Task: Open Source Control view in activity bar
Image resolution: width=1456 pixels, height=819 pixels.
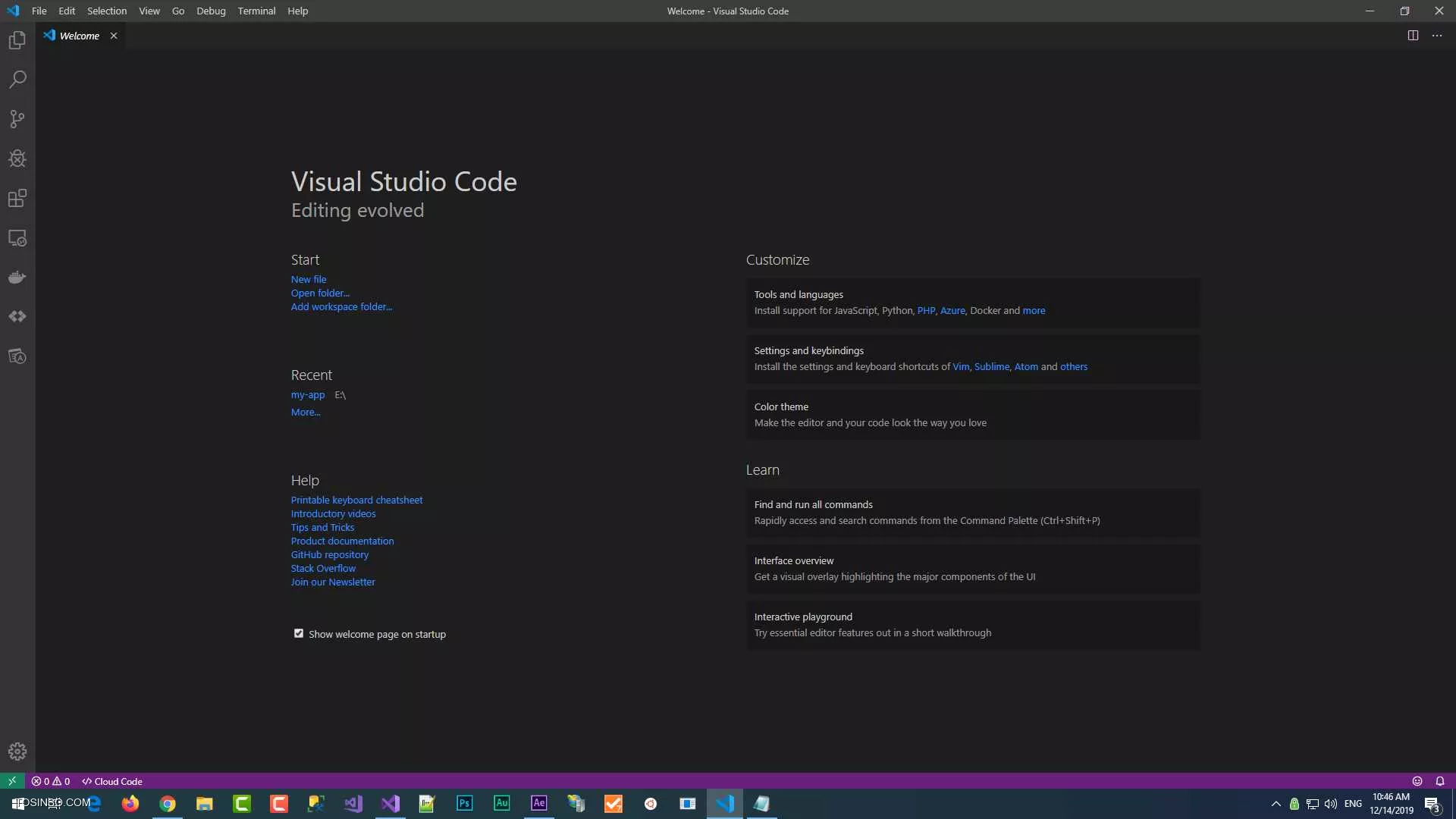Action: point(17,119)
